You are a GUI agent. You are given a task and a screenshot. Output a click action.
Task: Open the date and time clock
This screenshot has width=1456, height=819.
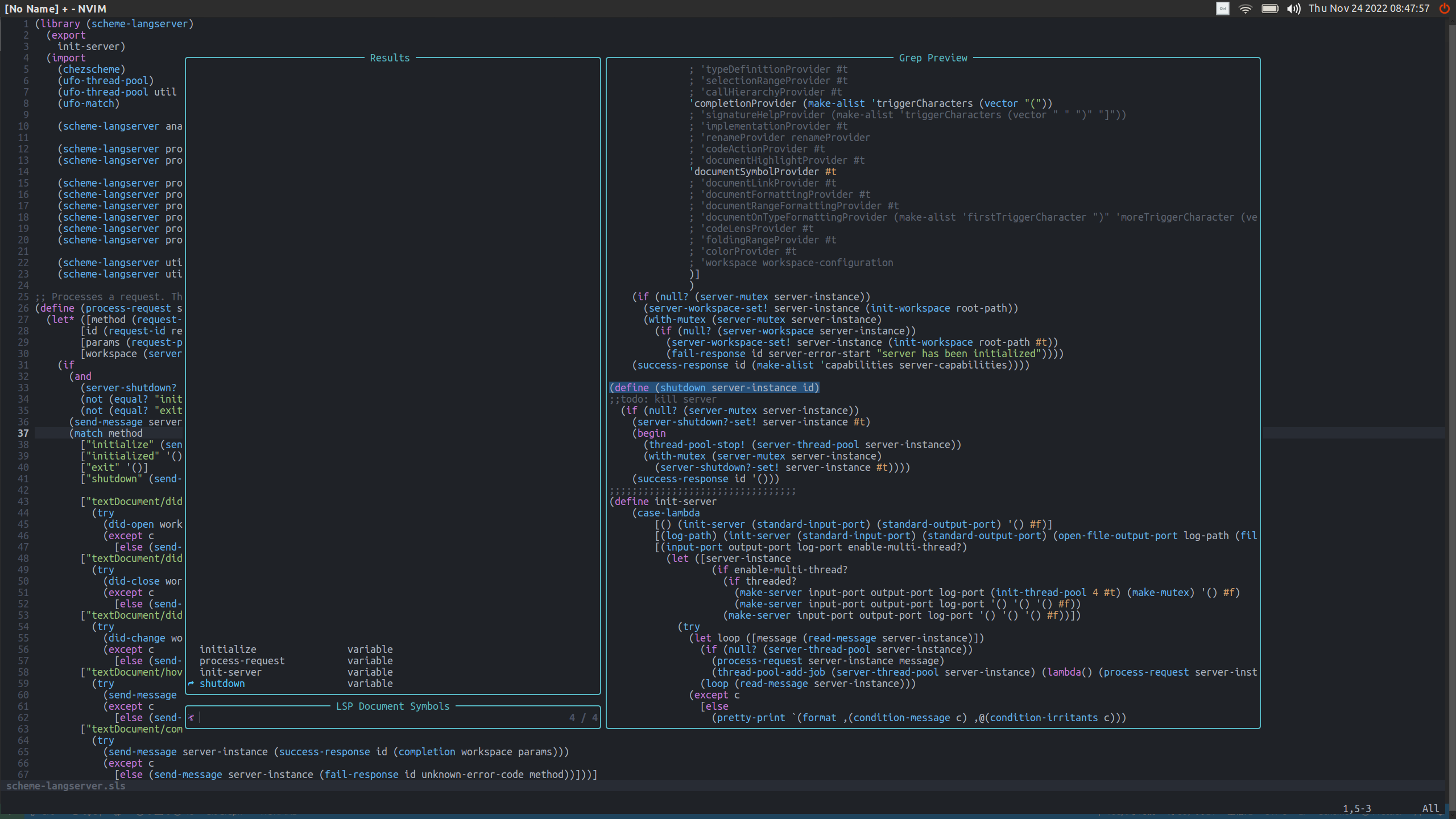pyautogui.click(x=1368, y=9)
